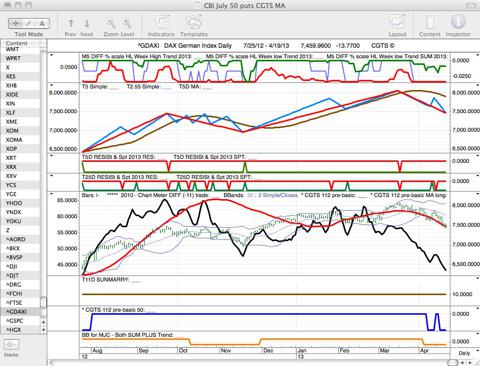Select ^GSPC in the symbol list
Image resolution: width=480 pixels, height=366 pixels.
[x=21, y=321]
